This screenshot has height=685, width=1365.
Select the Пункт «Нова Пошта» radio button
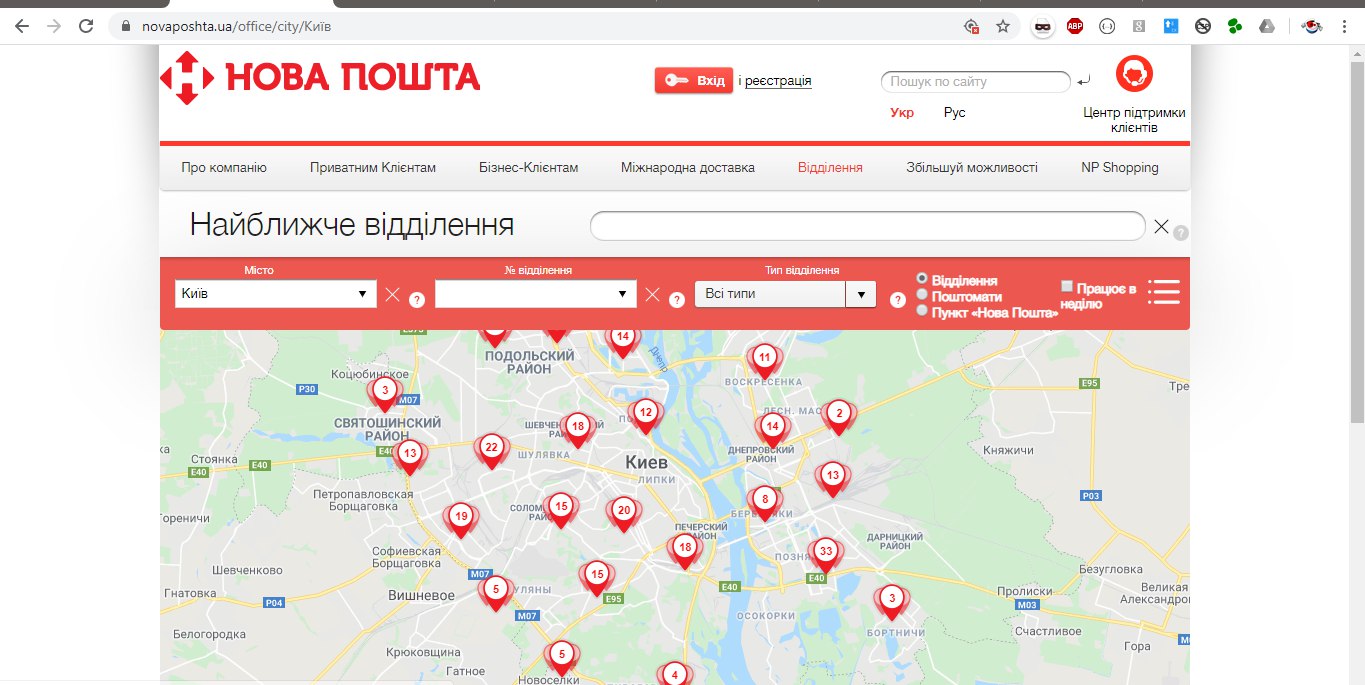tap(922, 310)
